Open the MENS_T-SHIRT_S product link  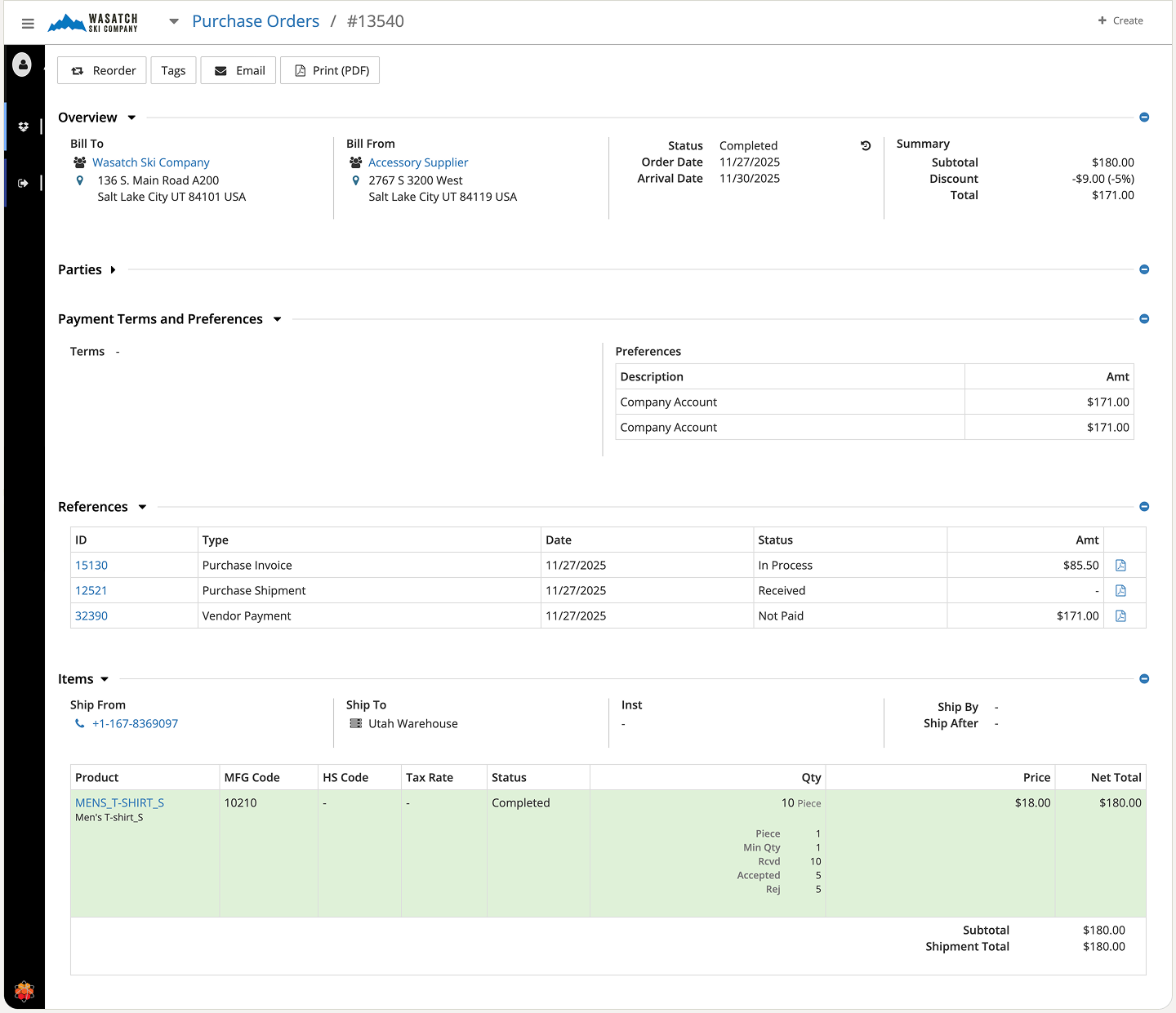[x=119, y=803]
